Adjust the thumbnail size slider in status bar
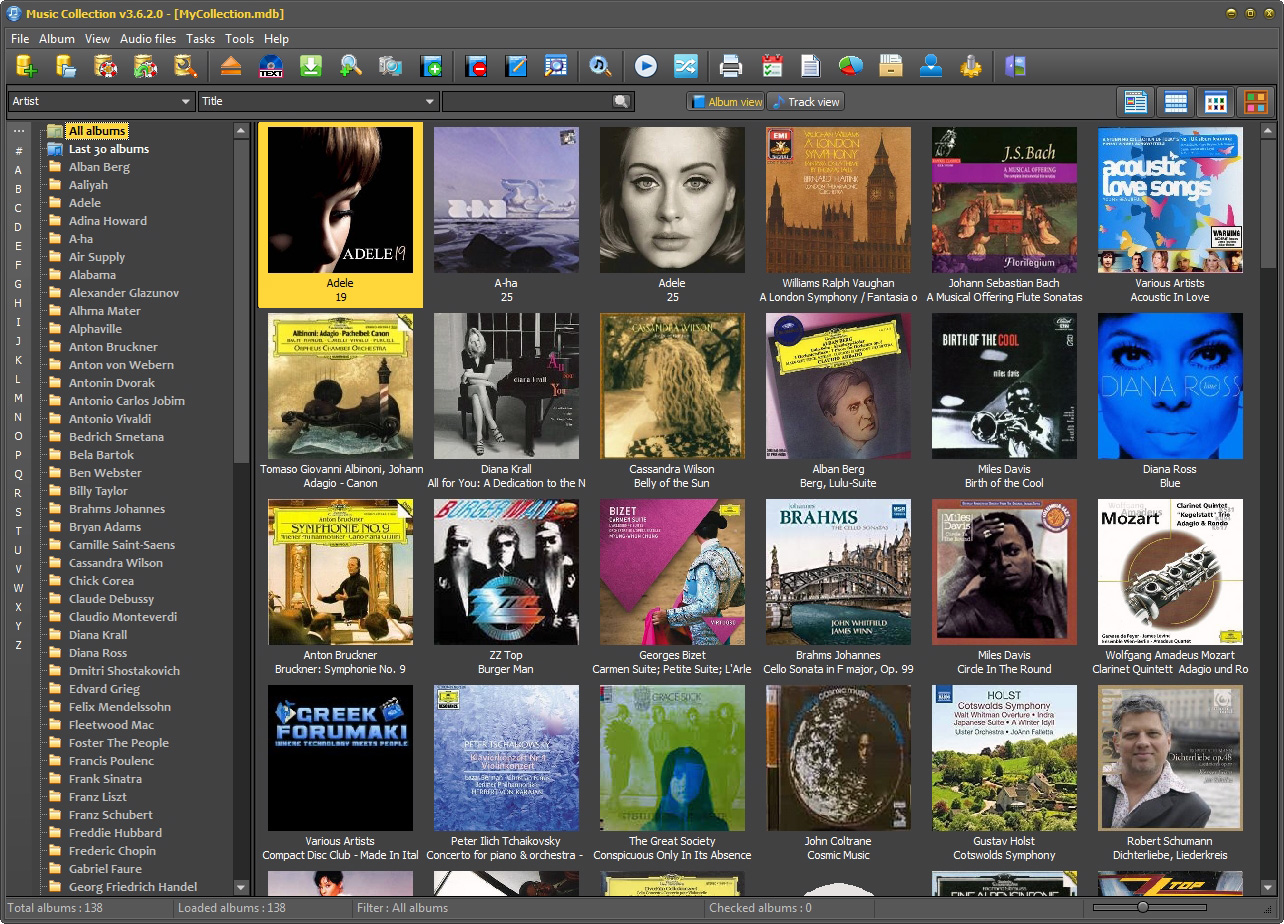 1143,907
